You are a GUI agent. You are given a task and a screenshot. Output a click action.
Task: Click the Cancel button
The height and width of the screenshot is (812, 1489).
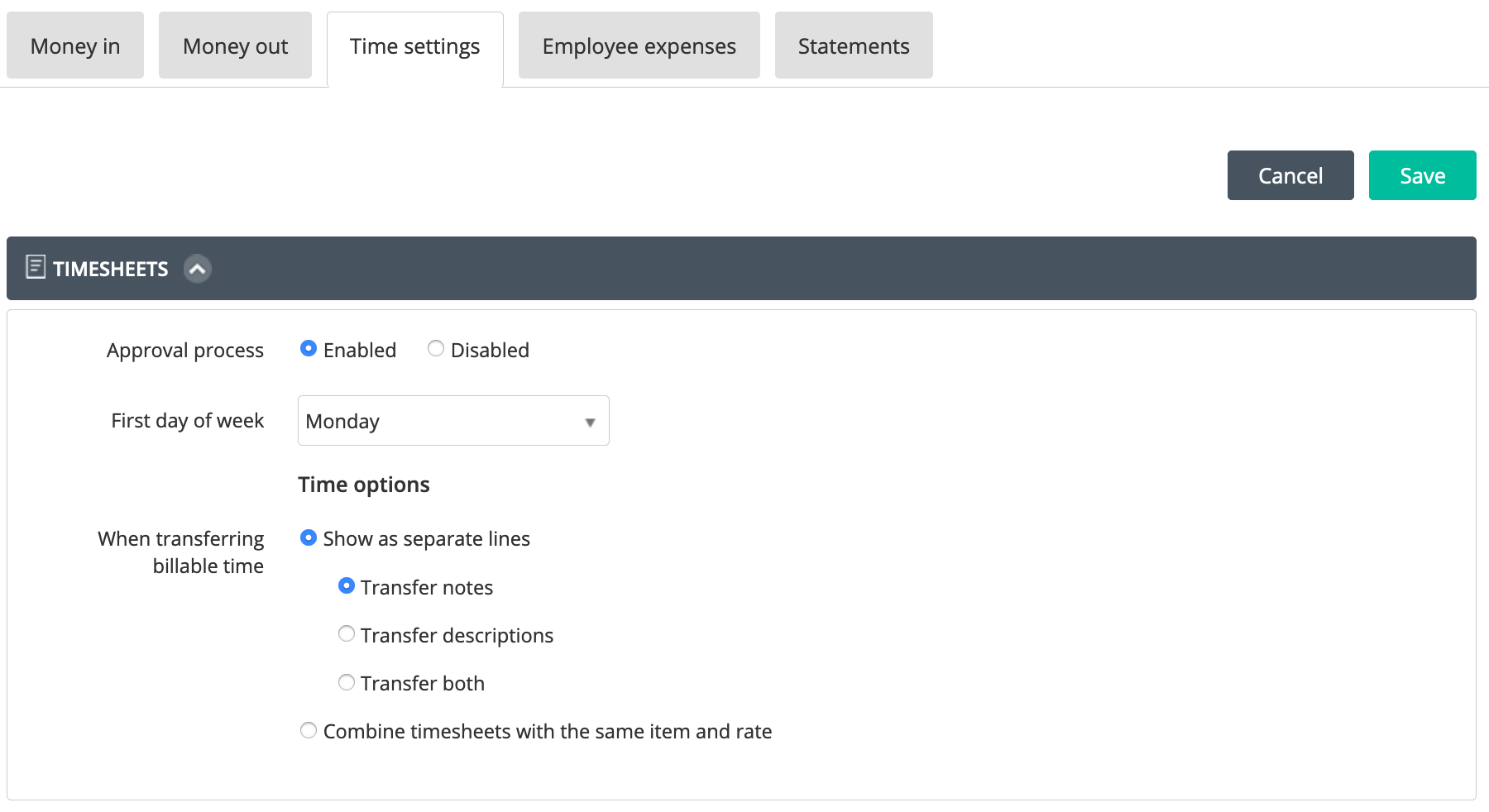1290,175
